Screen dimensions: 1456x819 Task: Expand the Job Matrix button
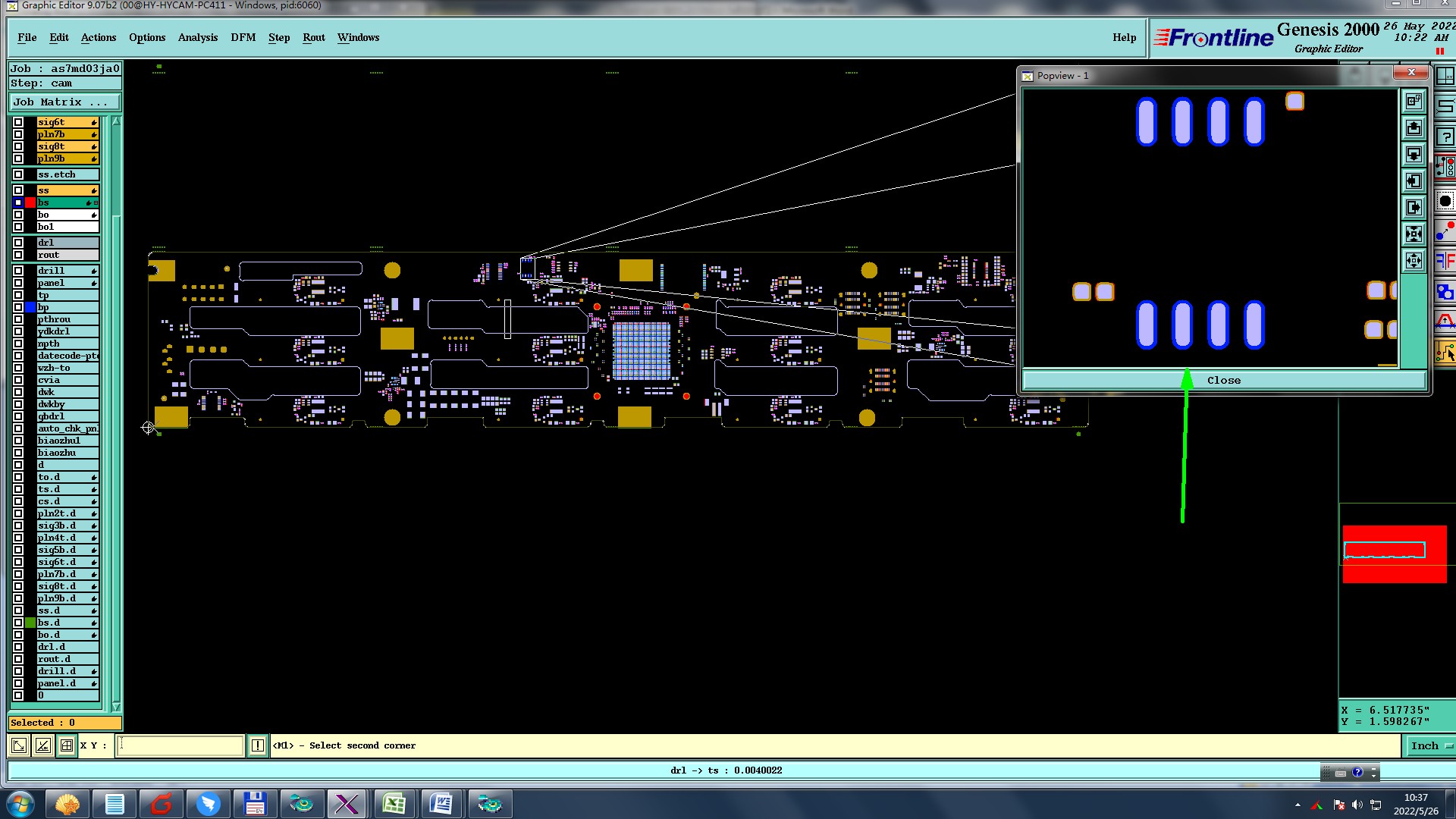click(x=64, y=102)
